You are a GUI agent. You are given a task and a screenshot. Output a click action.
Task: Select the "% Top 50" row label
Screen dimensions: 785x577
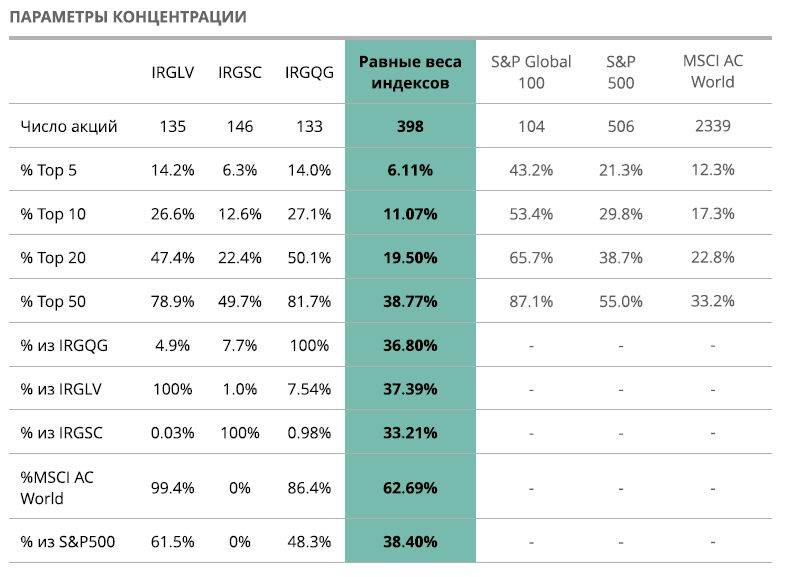[x=53, y=302]
